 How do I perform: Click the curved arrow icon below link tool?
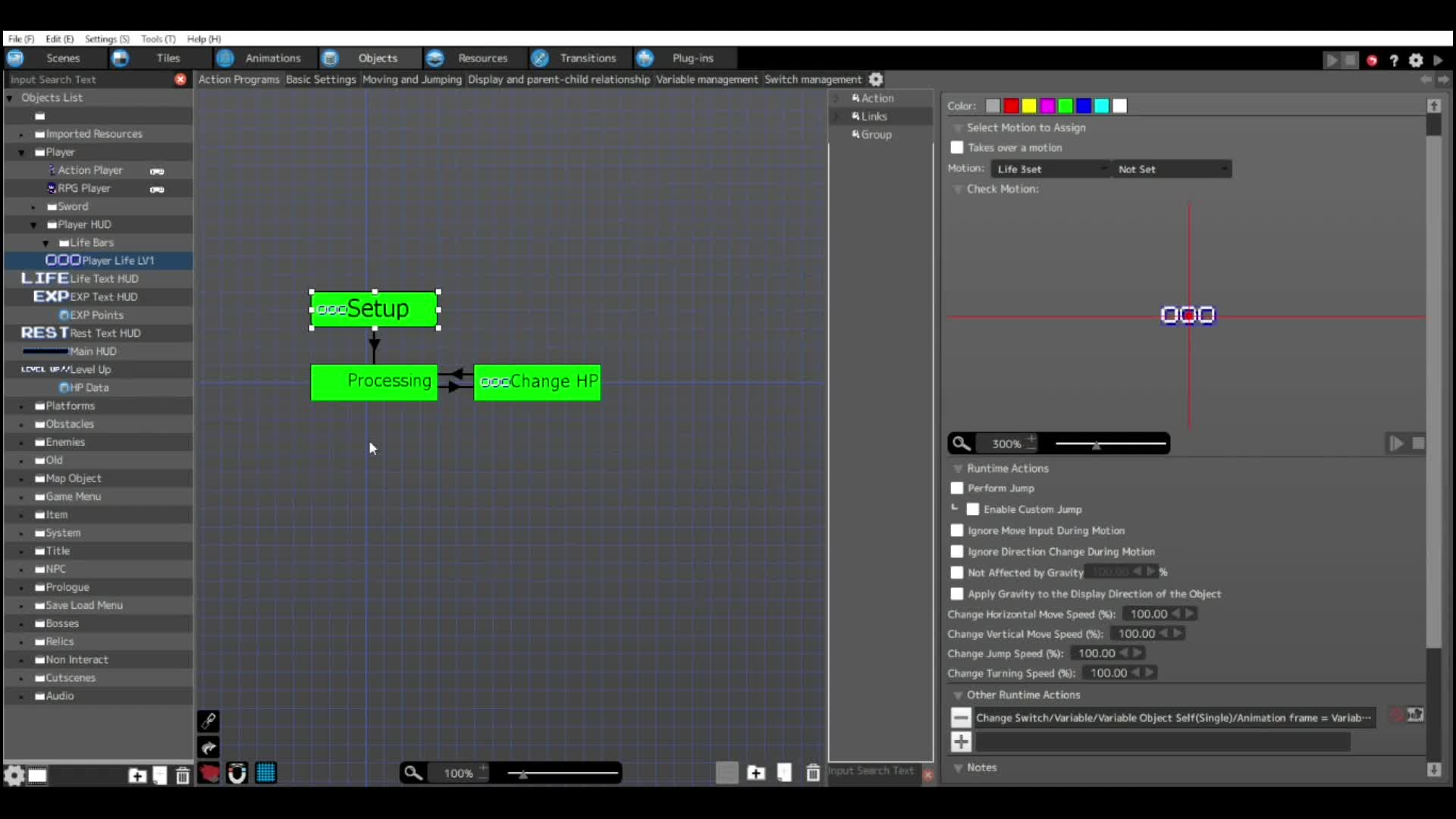(x=209, y=748)
